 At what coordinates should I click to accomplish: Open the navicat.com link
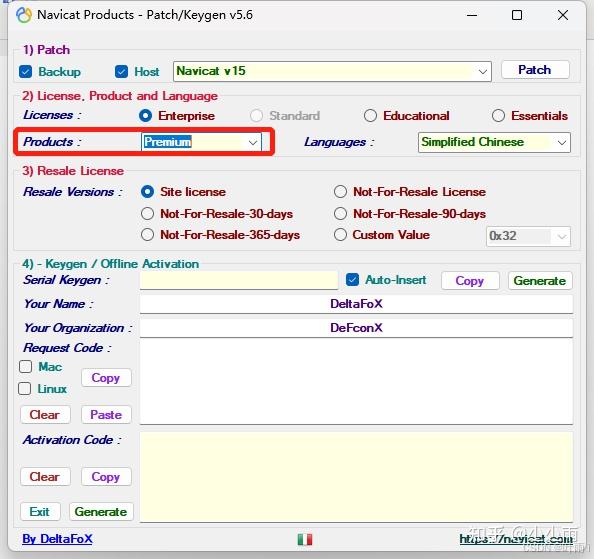(x=516, y=539)
